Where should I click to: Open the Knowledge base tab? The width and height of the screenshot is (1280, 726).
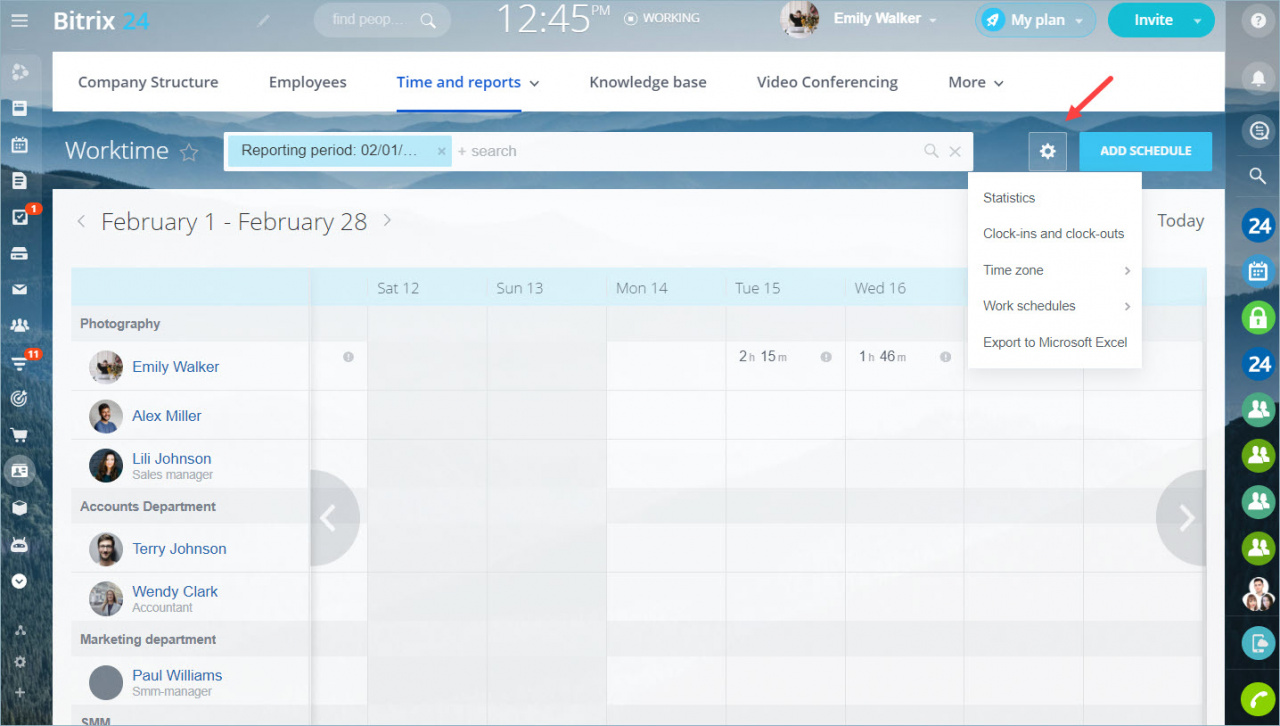point(648,82)
